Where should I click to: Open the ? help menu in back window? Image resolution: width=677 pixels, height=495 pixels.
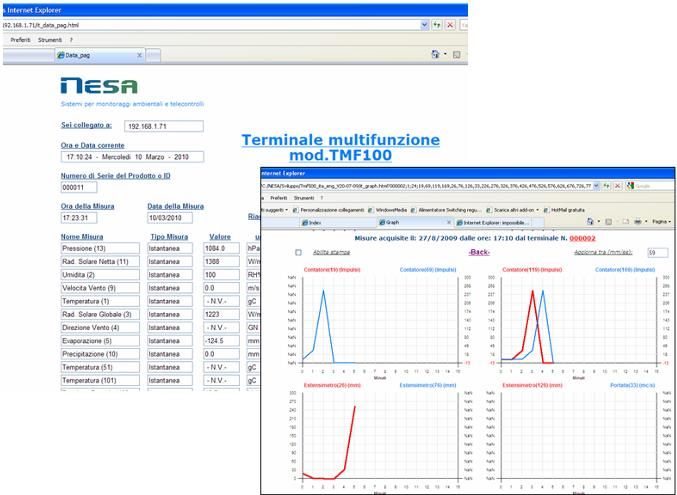[x=71, y=40]
